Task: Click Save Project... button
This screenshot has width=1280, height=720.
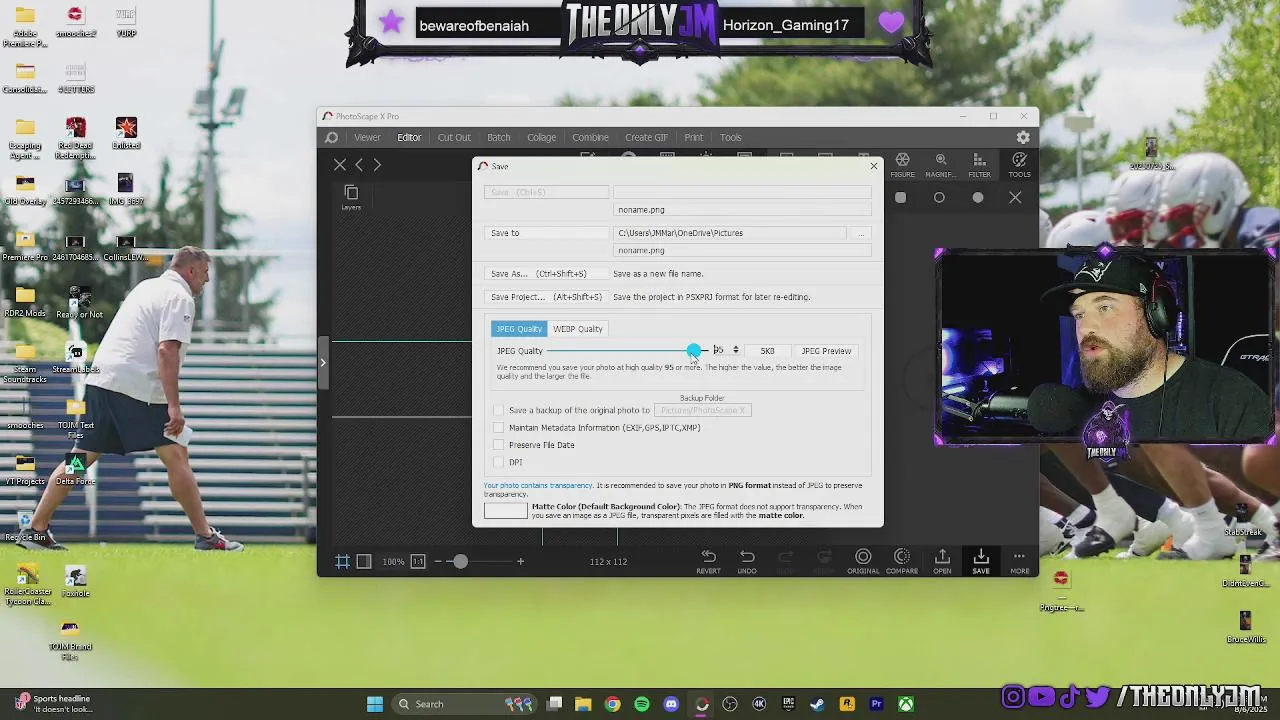Action: [x=546, y=297]
